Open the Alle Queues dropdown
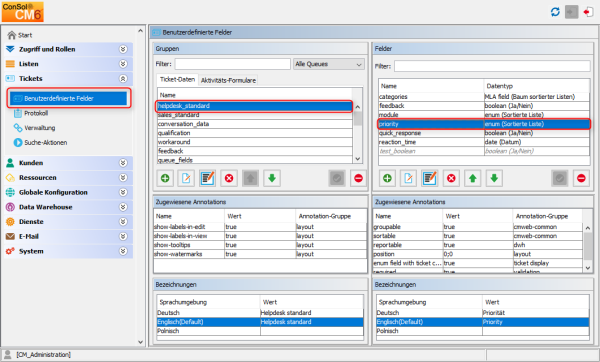 329,64
